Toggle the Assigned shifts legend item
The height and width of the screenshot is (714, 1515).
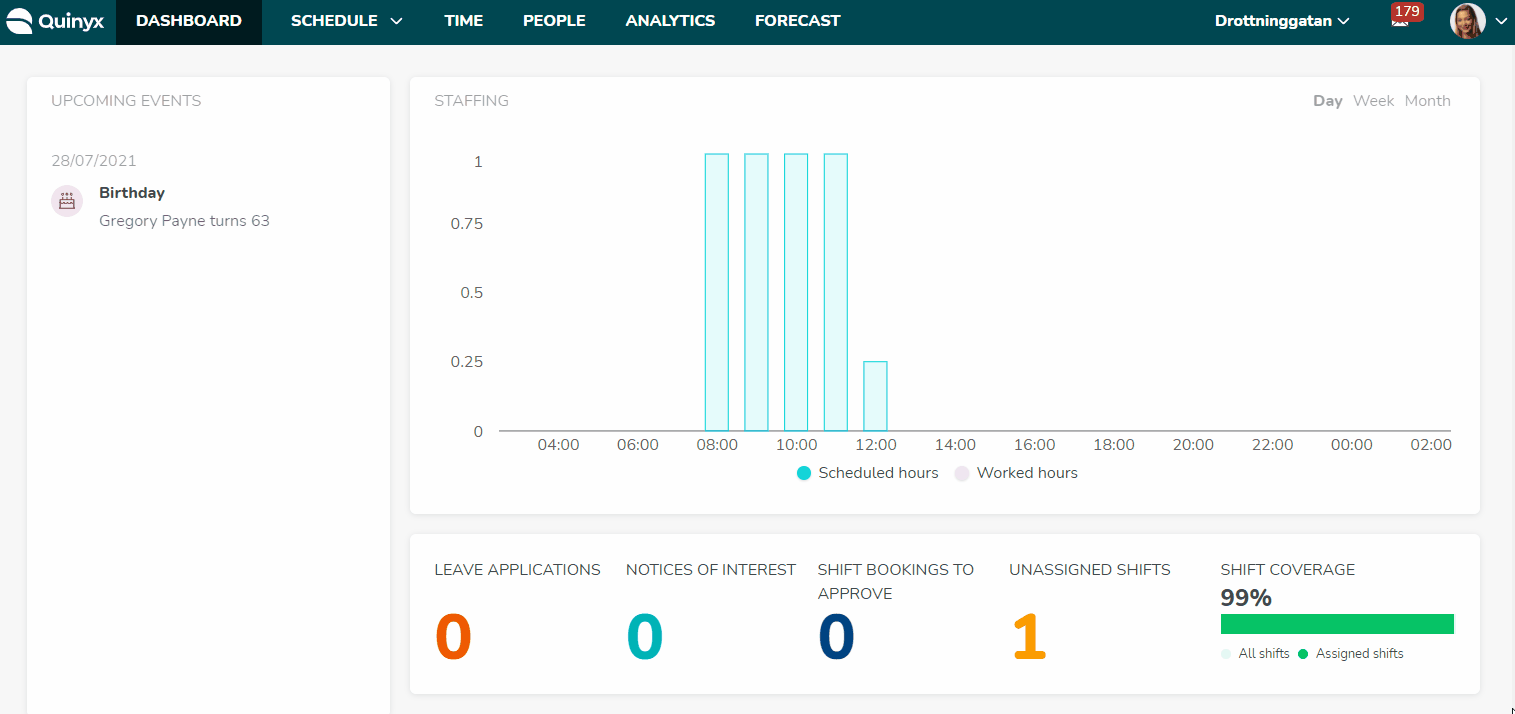tap(1351, 654)
